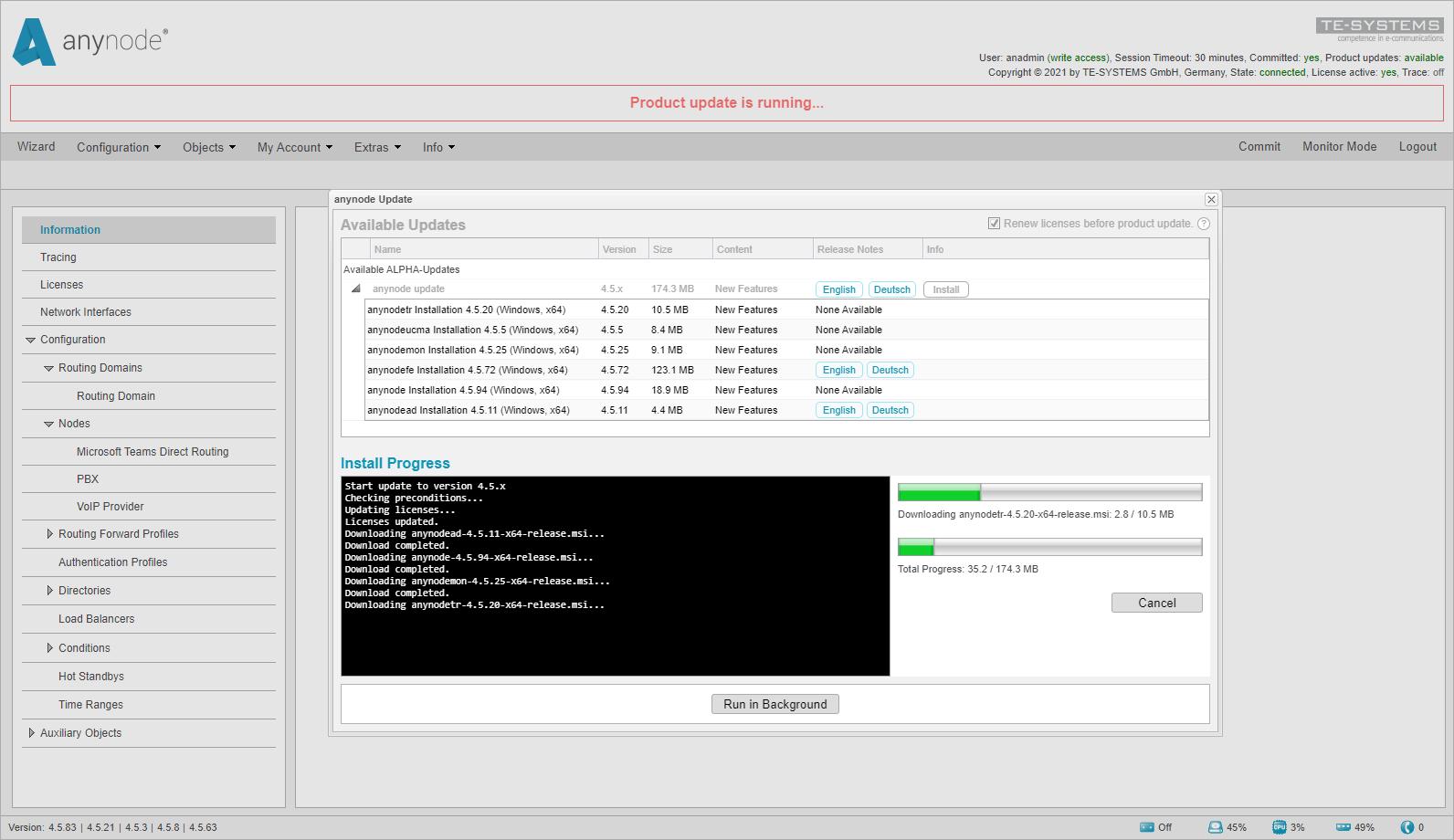1454x840 pixels.
Task: Click the memory usage icon in status bar
Action: click(x=1343, y=827)
